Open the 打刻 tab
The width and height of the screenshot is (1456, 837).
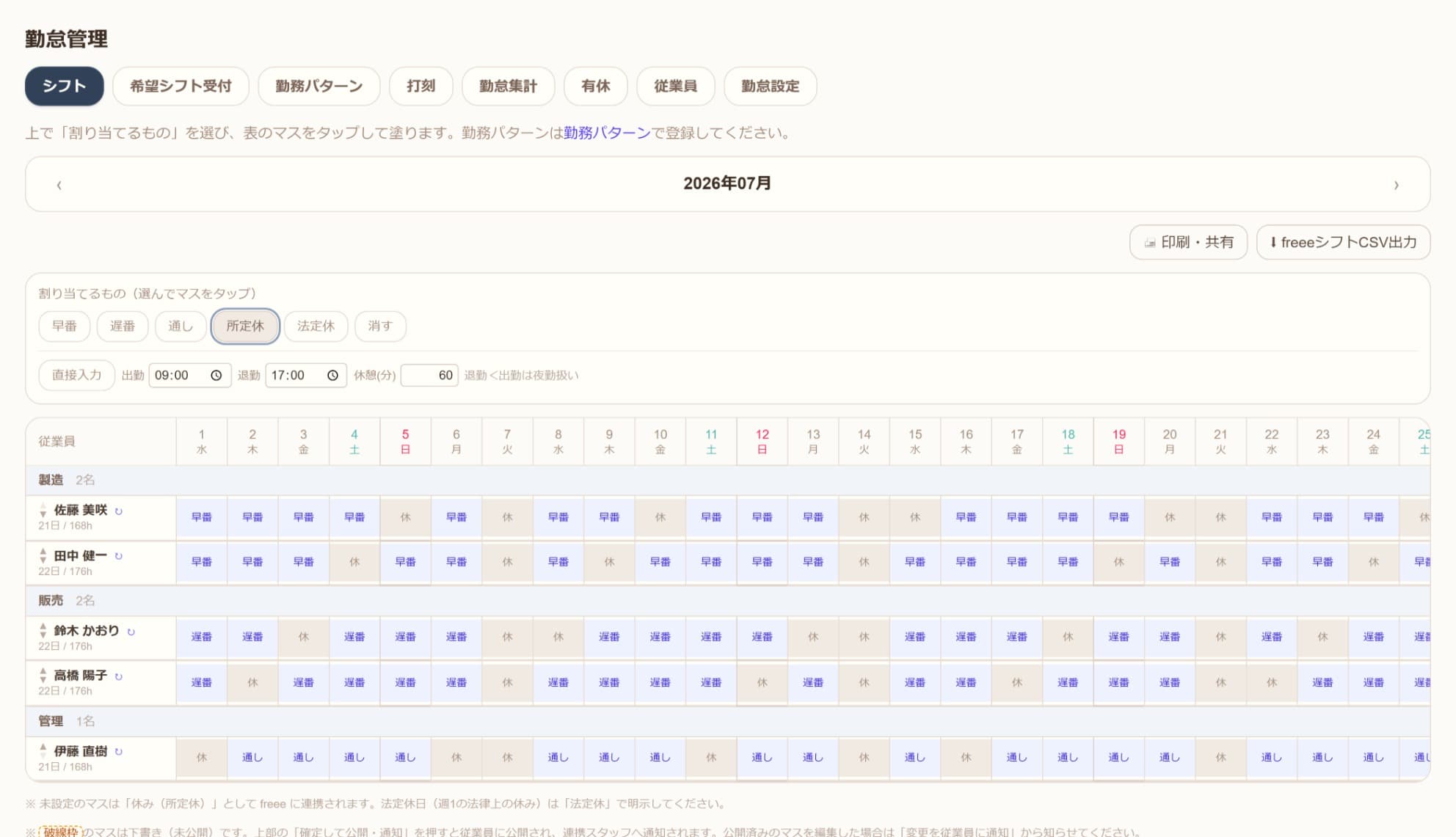click(421, 86)
